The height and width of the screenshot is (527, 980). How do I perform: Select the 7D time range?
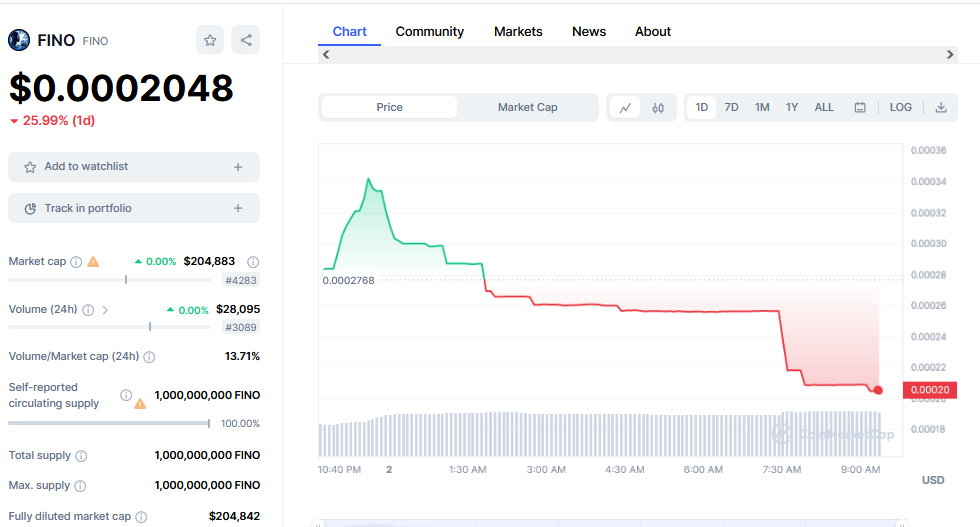click(731, 108)
